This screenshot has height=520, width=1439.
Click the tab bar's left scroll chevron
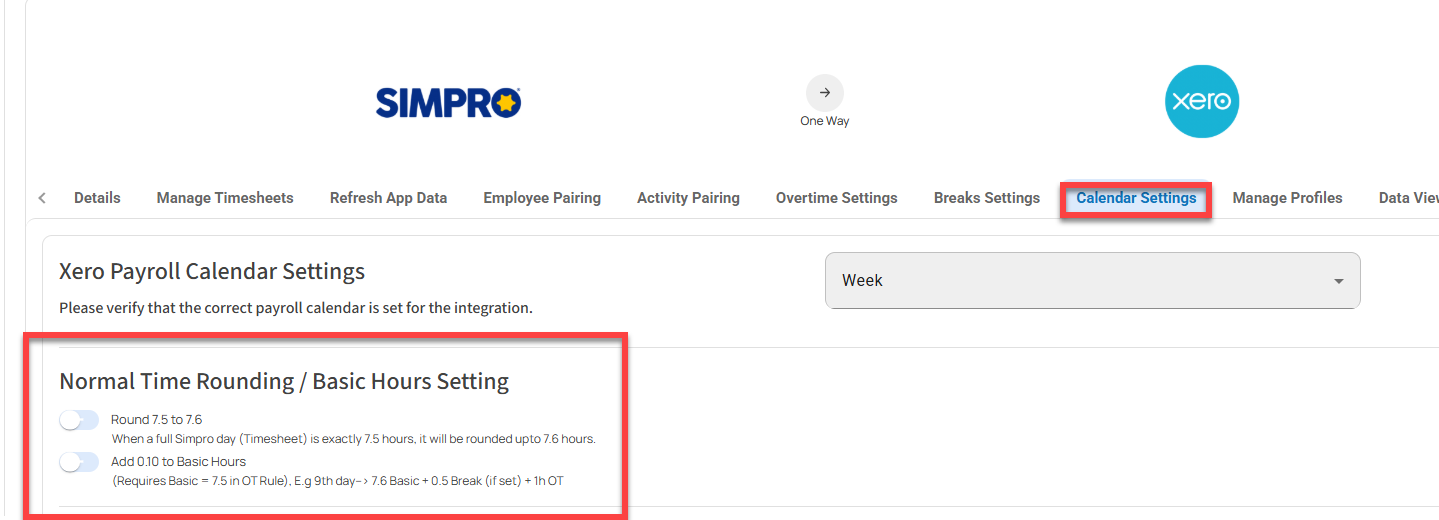pyautogui.click(x=42, y=198)
